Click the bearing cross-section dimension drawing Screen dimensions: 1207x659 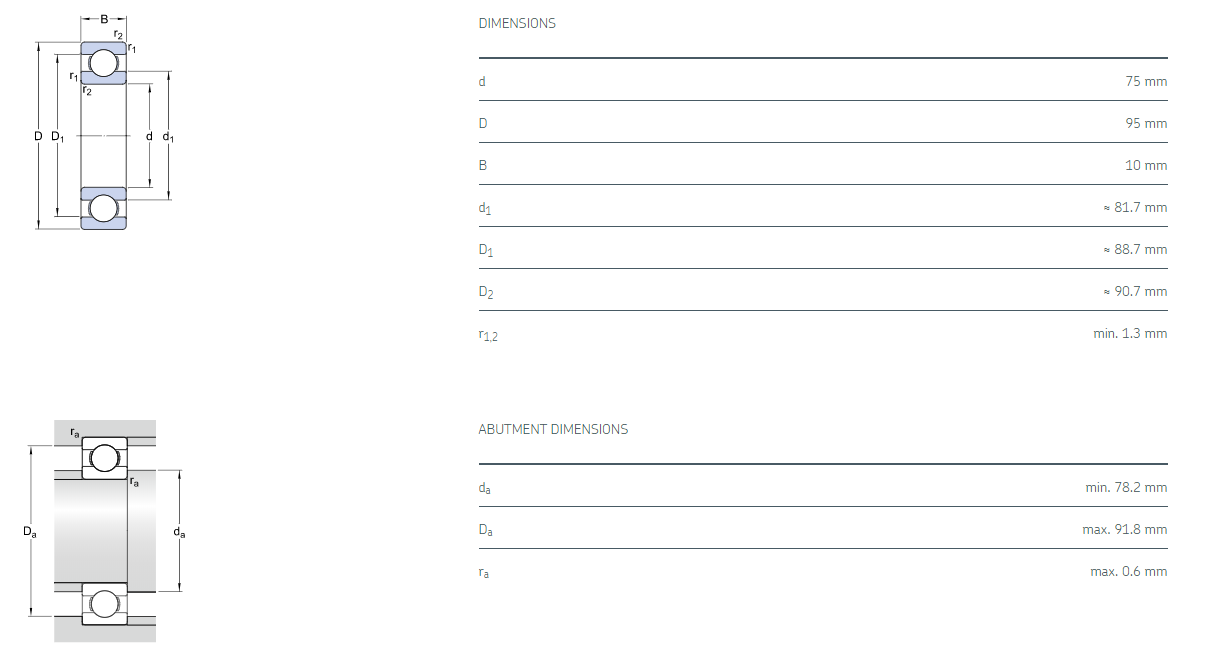tap(104, 123)
